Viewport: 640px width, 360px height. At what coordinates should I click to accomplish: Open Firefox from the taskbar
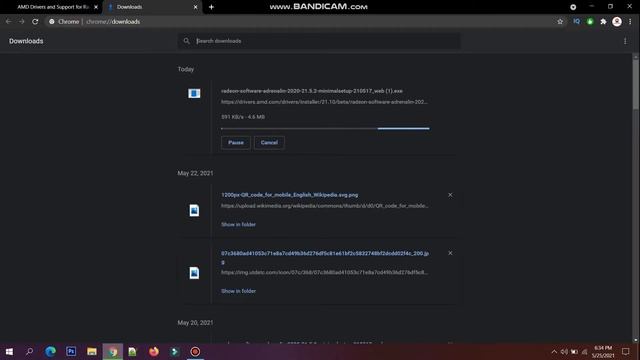(x=154, y=351)
